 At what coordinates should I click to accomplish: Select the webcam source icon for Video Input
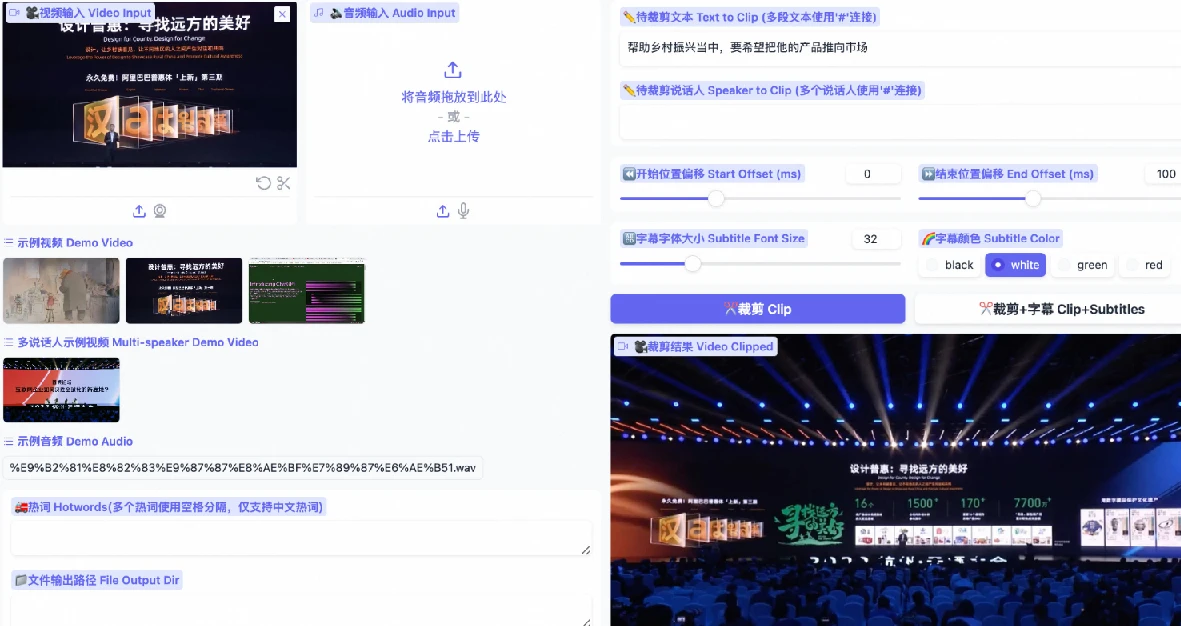(x=159, y=211)
